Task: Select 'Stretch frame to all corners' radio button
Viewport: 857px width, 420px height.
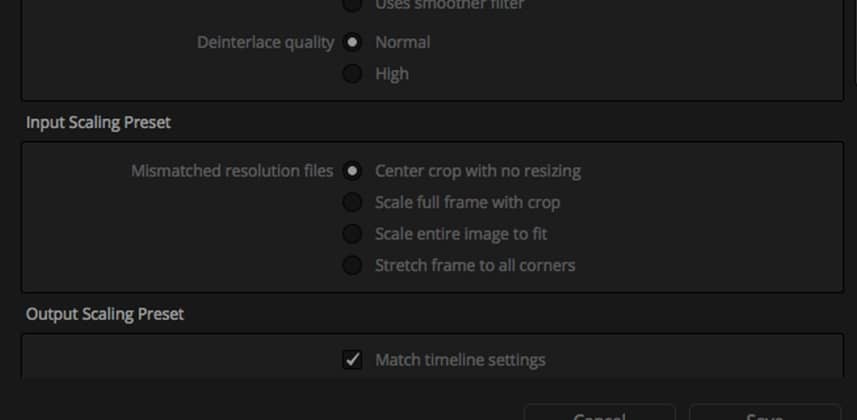Action: click(352, 265)
